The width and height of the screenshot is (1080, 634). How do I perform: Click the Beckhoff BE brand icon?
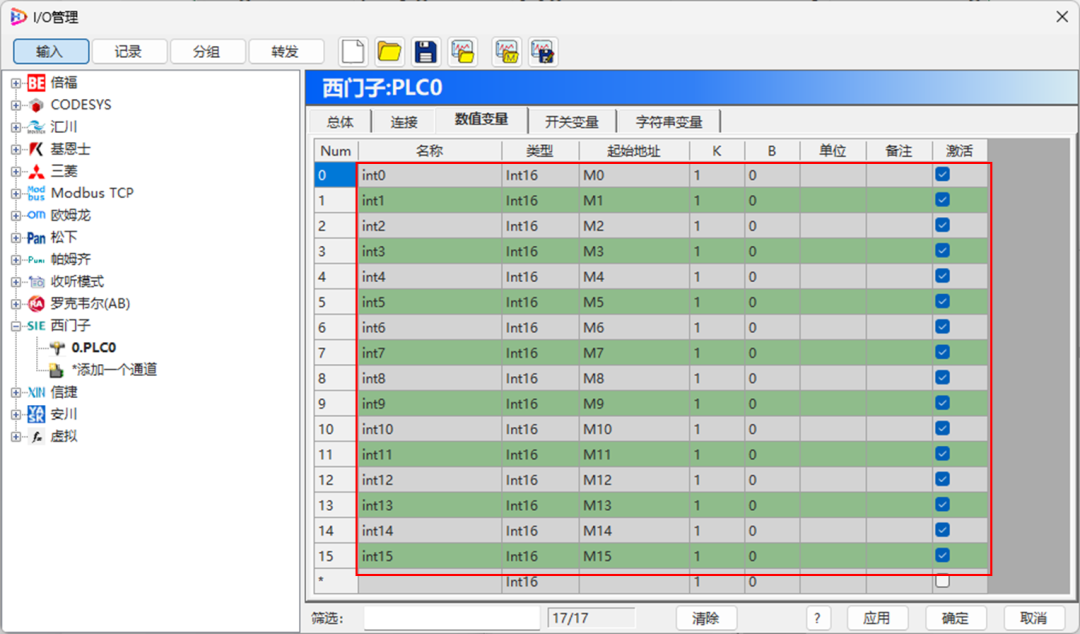point(36,83)
